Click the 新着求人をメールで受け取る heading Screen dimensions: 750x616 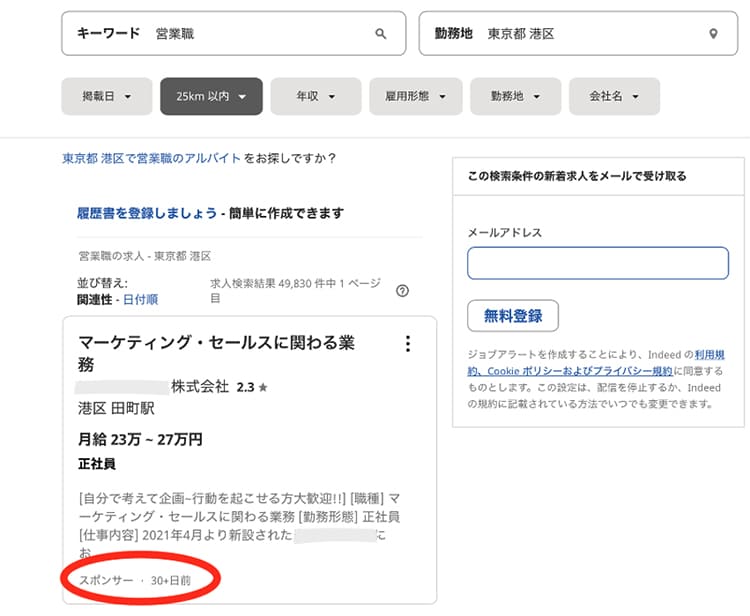[x=577, y=176]
